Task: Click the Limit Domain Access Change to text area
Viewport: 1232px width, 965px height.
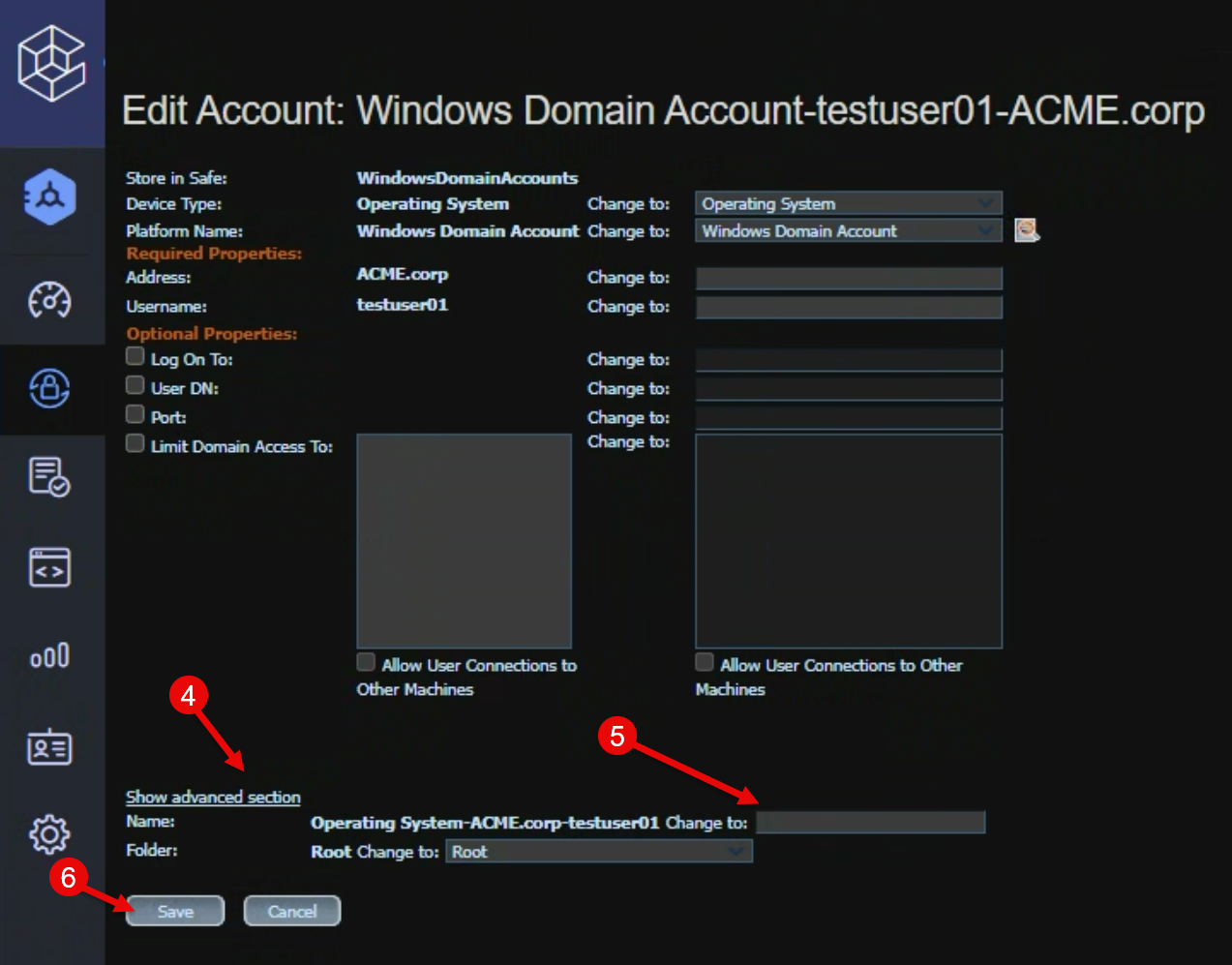Action: (x=849, y=541)
